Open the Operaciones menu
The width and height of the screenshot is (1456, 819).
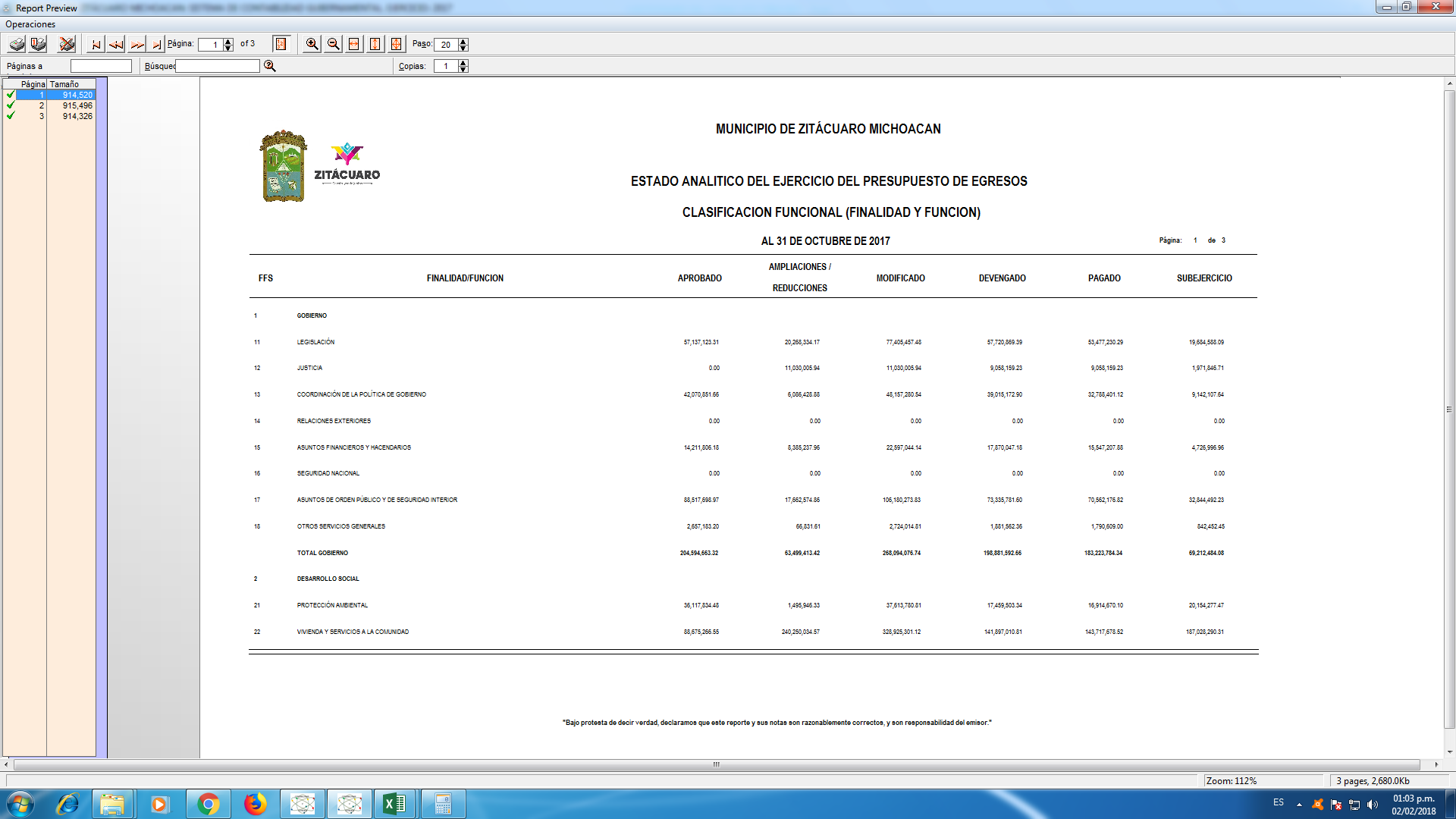pos(30,24)
